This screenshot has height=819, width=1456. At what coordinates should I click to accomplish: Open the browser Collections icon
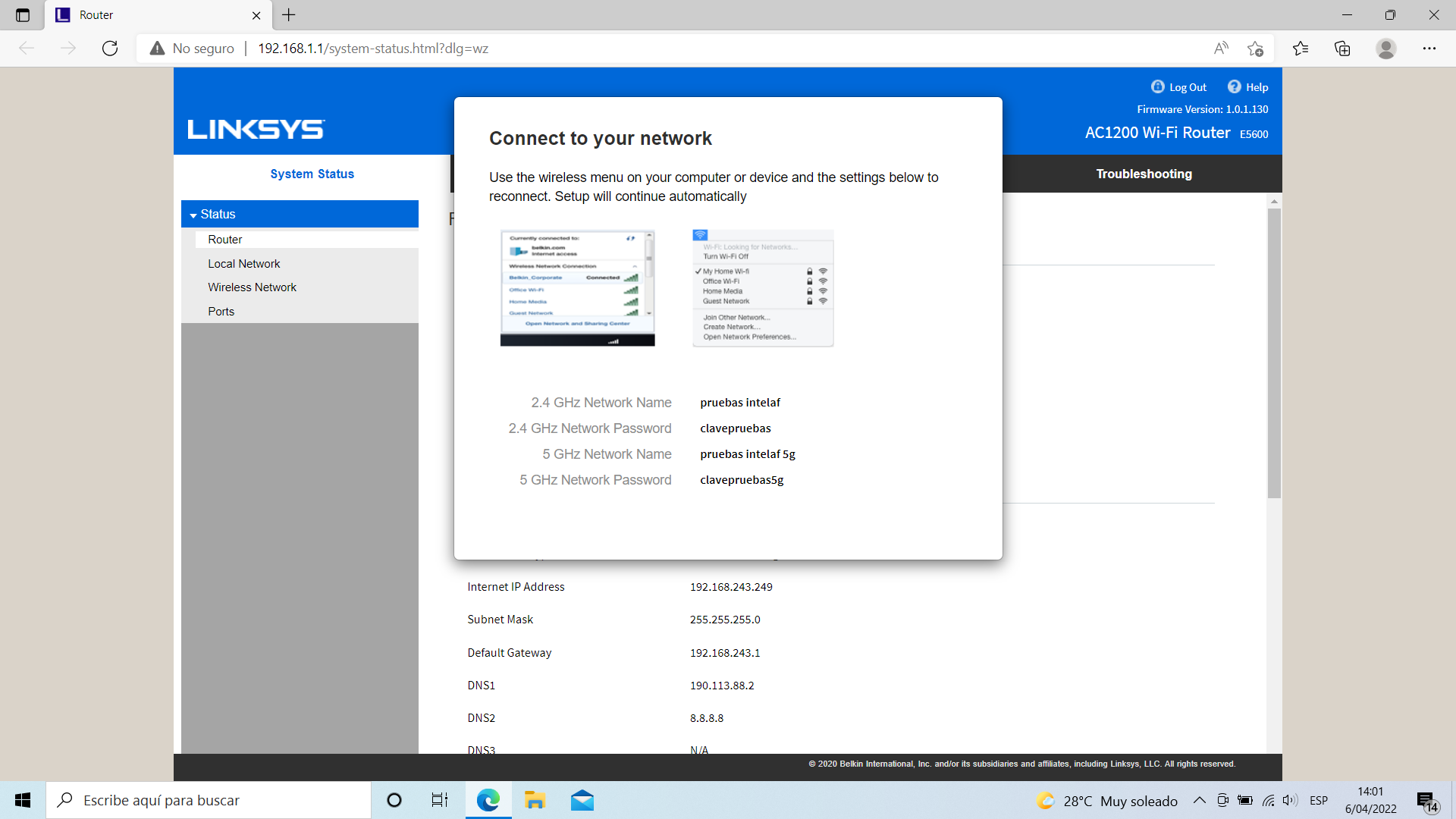pyautogui.click(x=1342, y=49)
